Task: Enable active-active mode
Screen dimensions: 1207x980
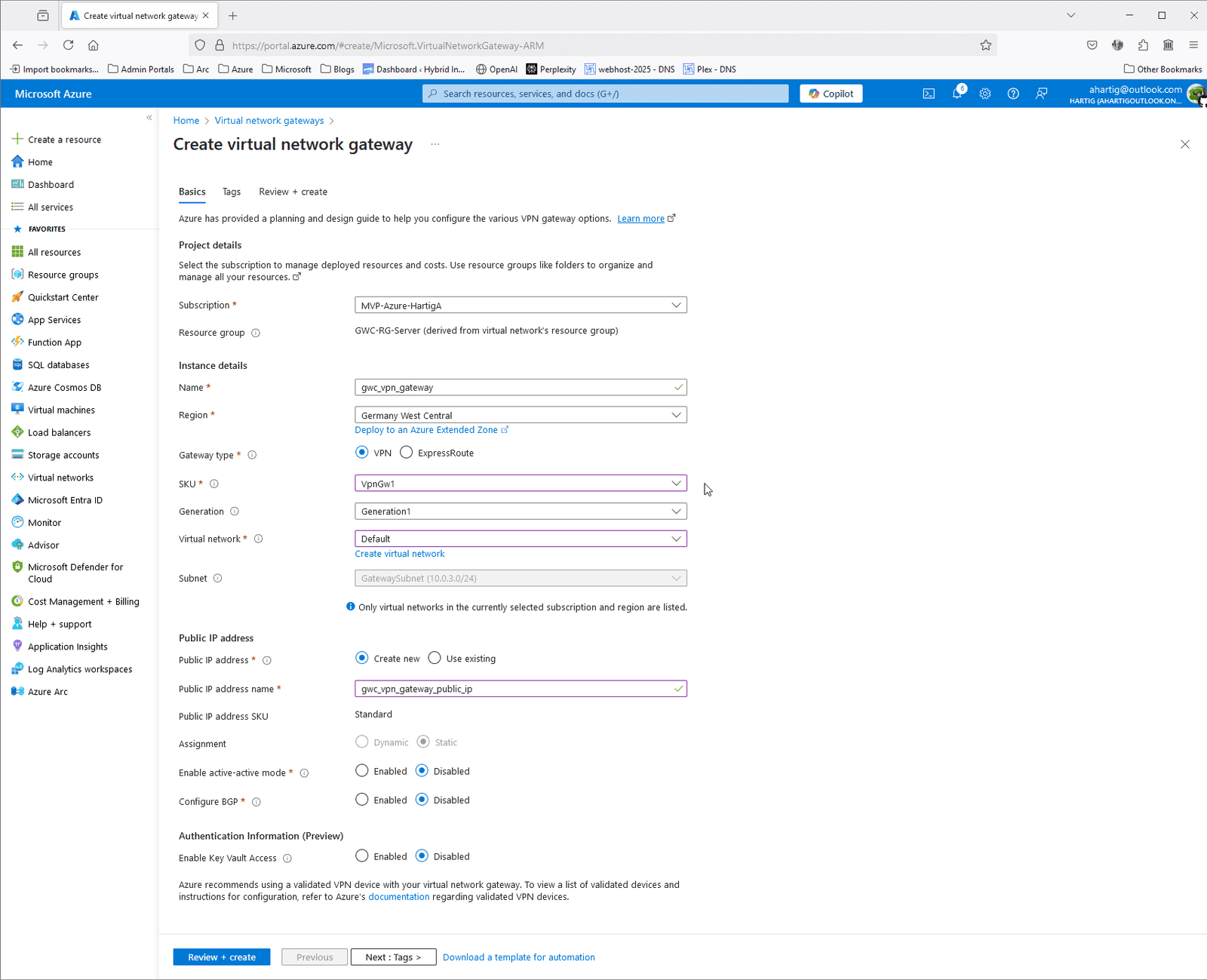Action: [362, 770]
